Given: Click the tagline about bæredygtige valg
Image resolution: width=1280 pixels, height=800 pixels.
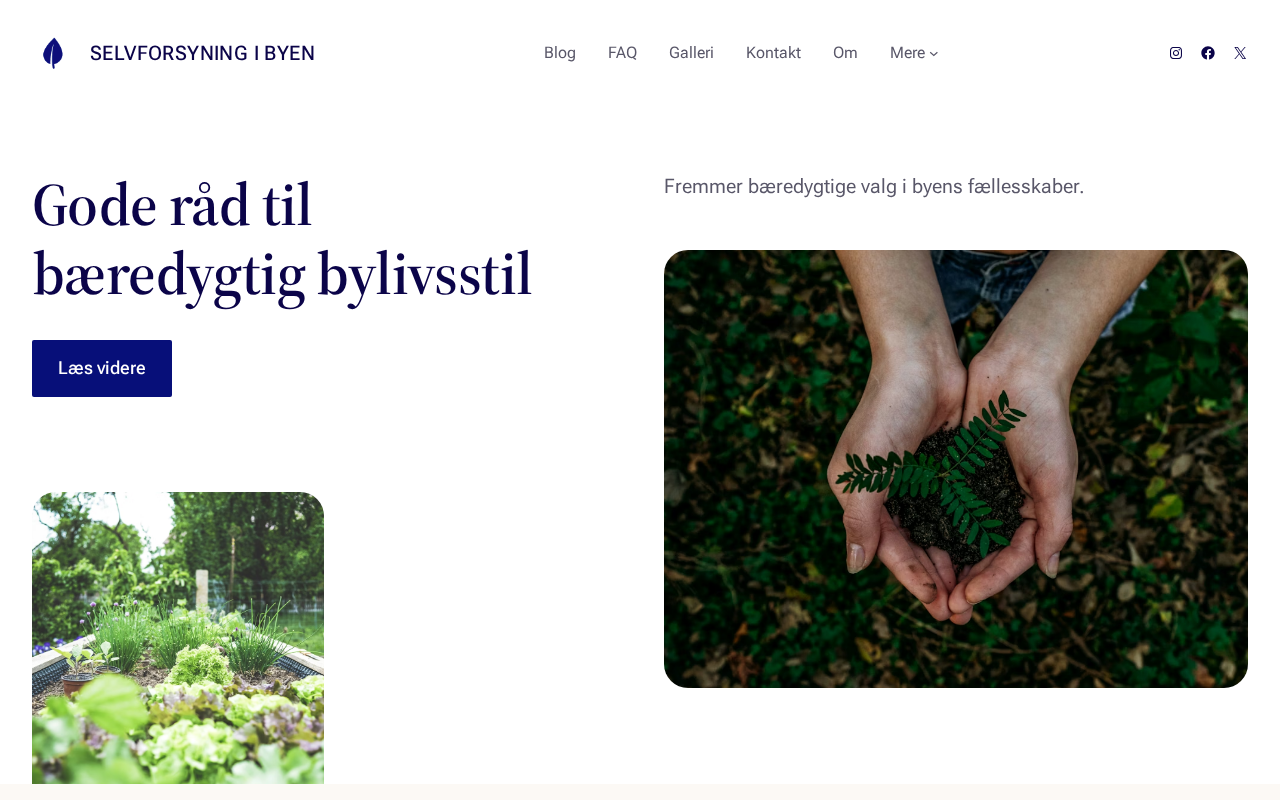Looking at the screenshot, I should tap(874, 187).
